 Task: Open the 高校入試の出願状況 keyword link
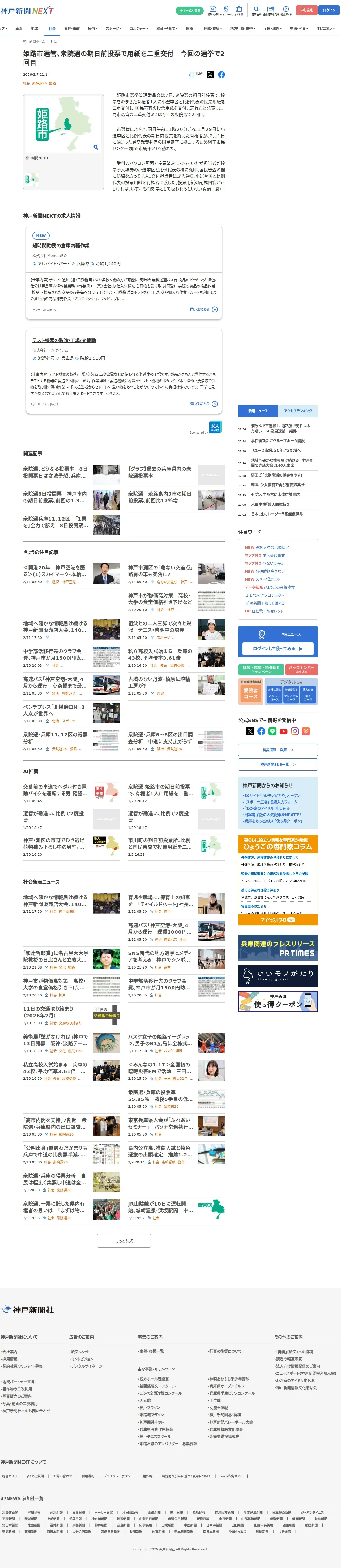point(272,547)
